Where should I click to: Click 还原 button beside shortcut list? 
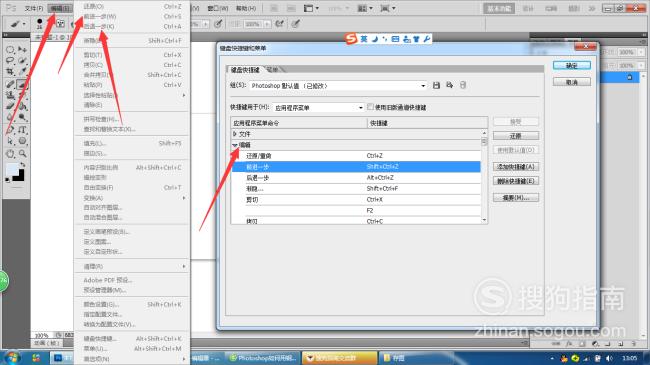516,136
